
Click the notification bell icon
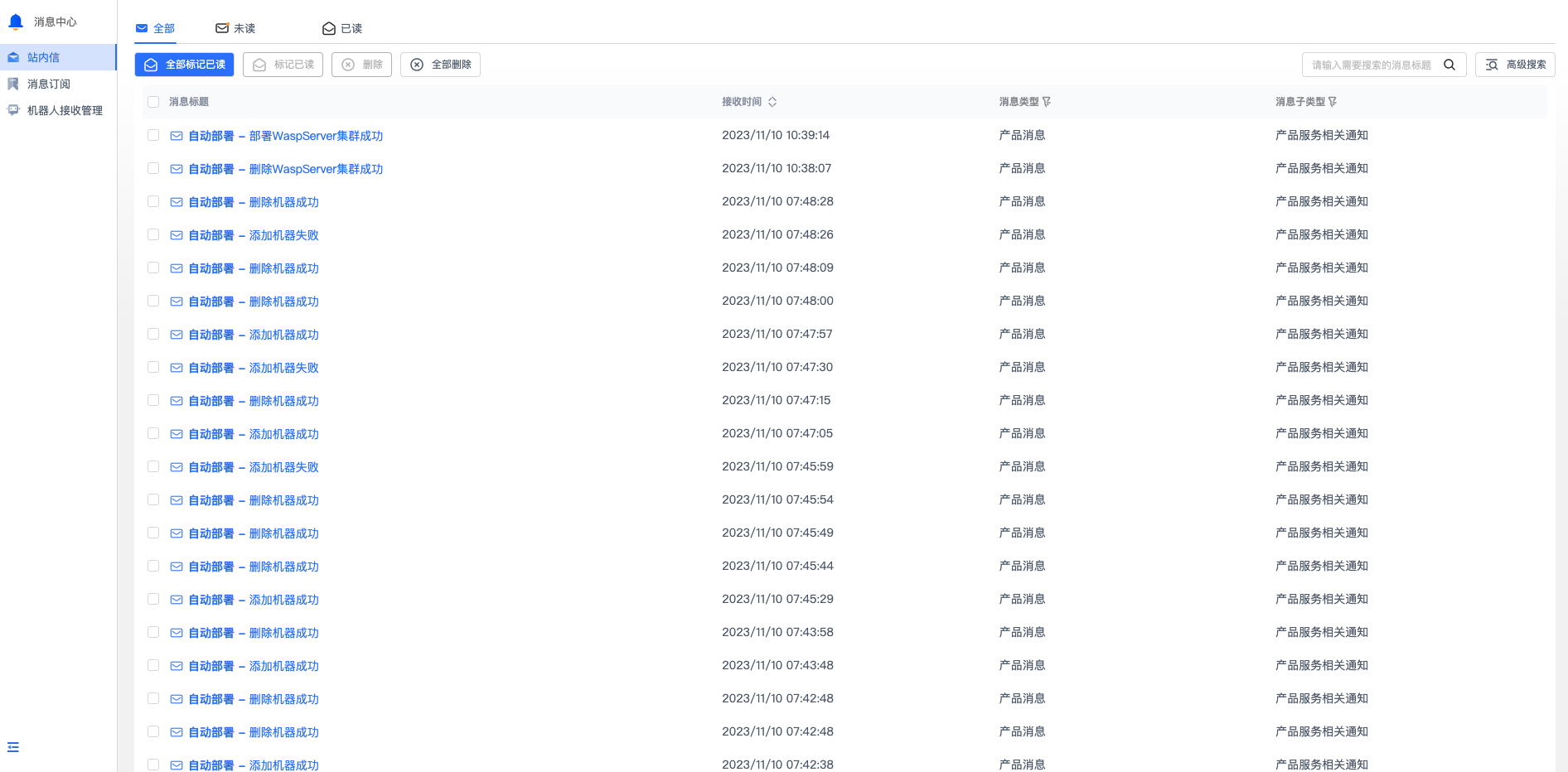point(16,22)
